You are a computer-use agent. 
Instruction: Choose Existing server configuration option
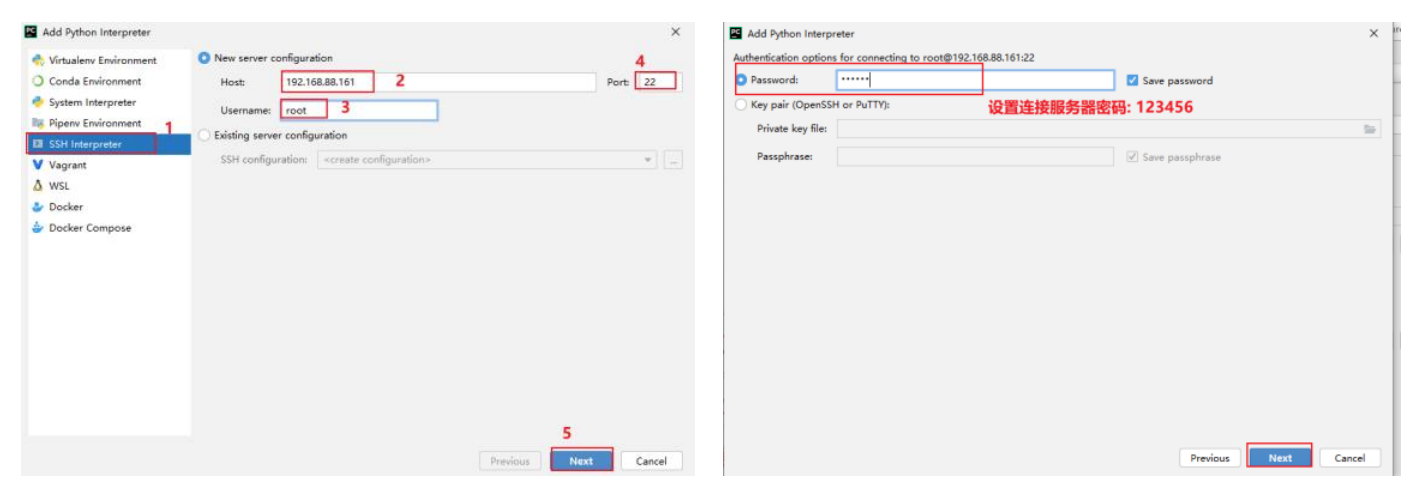tap(205, 135)
